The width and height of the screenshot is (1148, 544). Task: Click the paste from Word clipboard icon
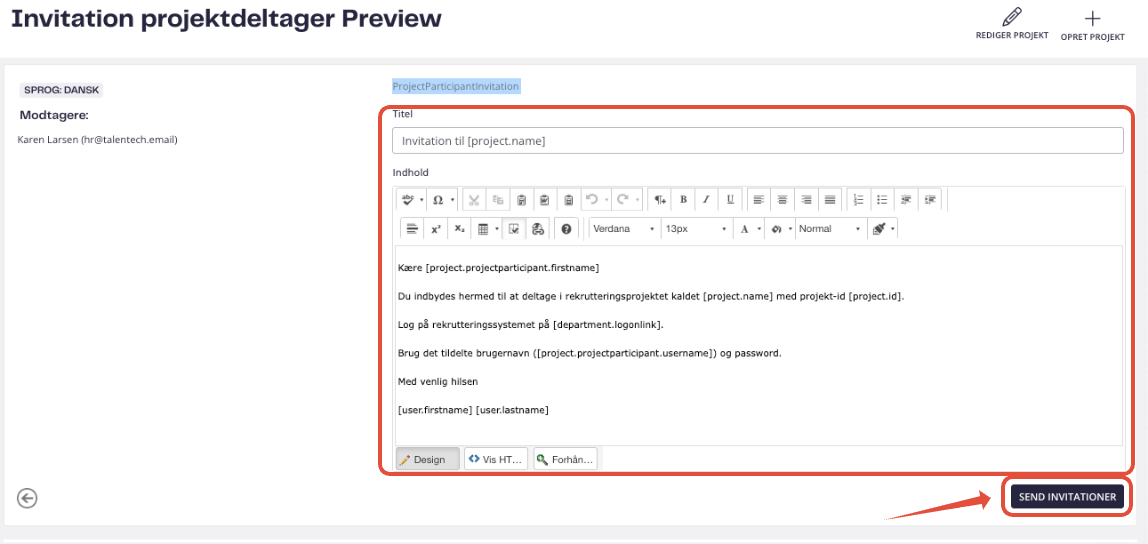pos(545,199)
